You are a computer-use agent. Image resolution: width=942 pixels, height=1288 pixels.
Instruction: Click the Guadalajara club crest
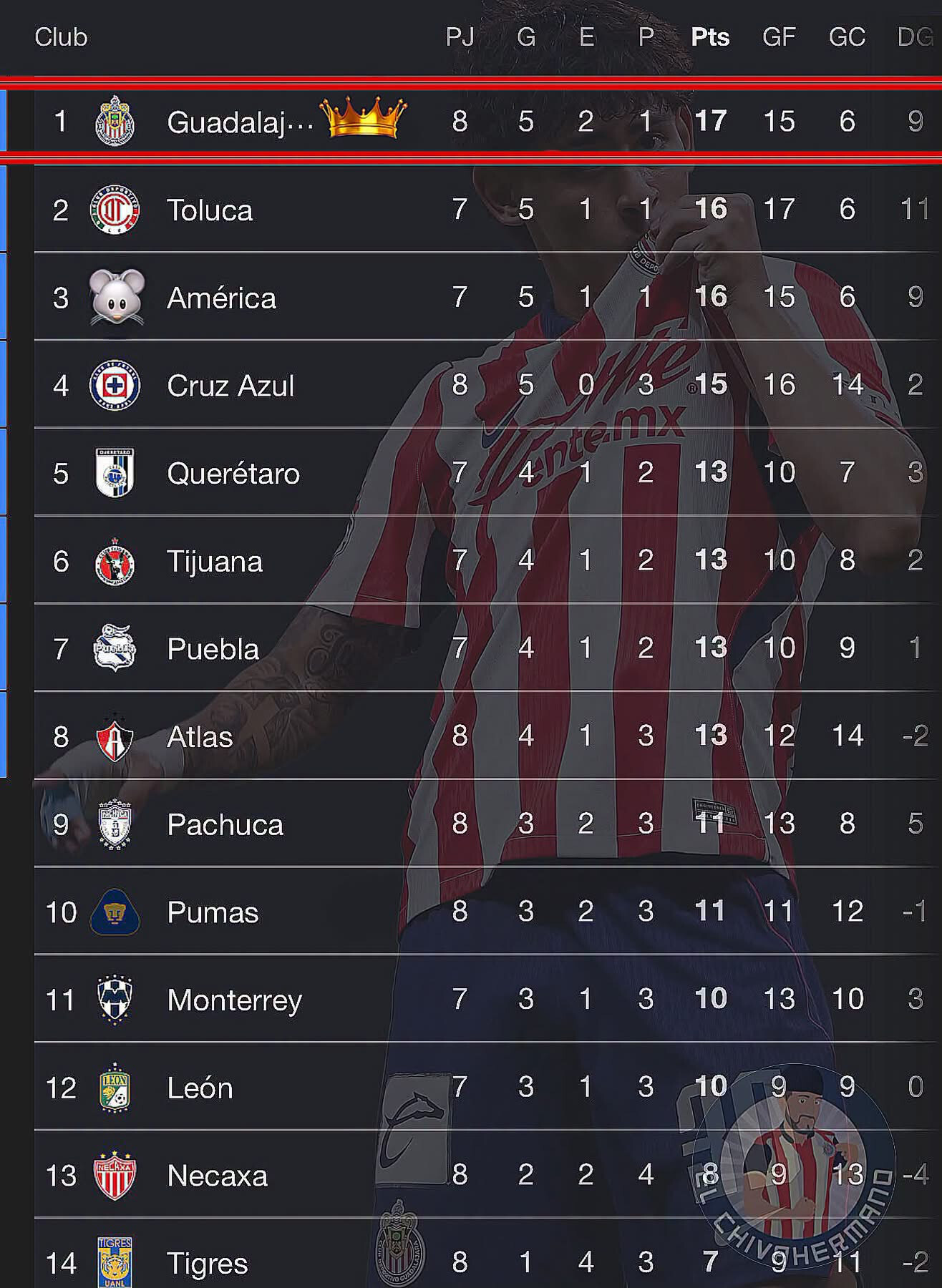click(x=115, y=121)
